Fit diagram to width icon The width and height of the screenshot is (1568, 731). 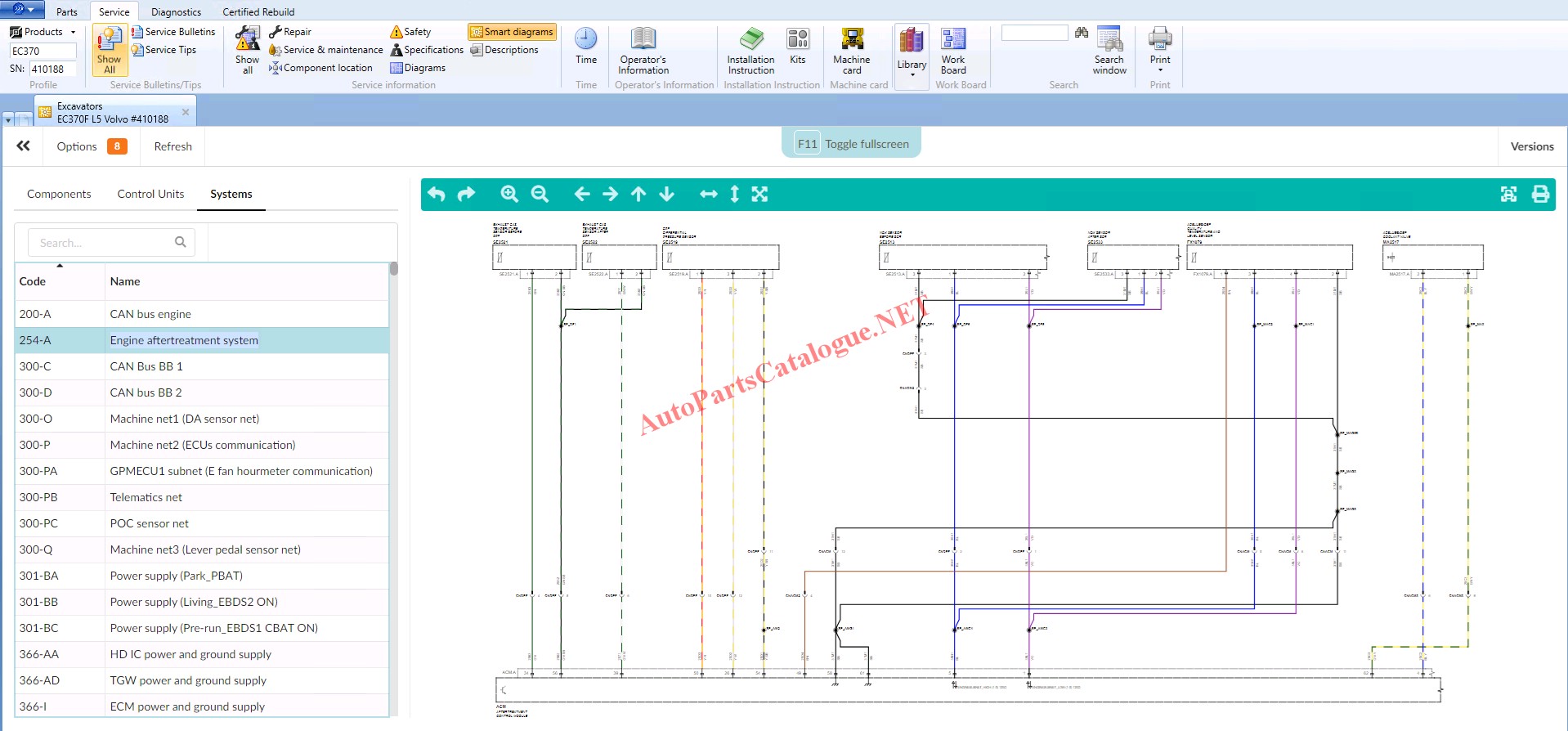[x=708, y=194]
